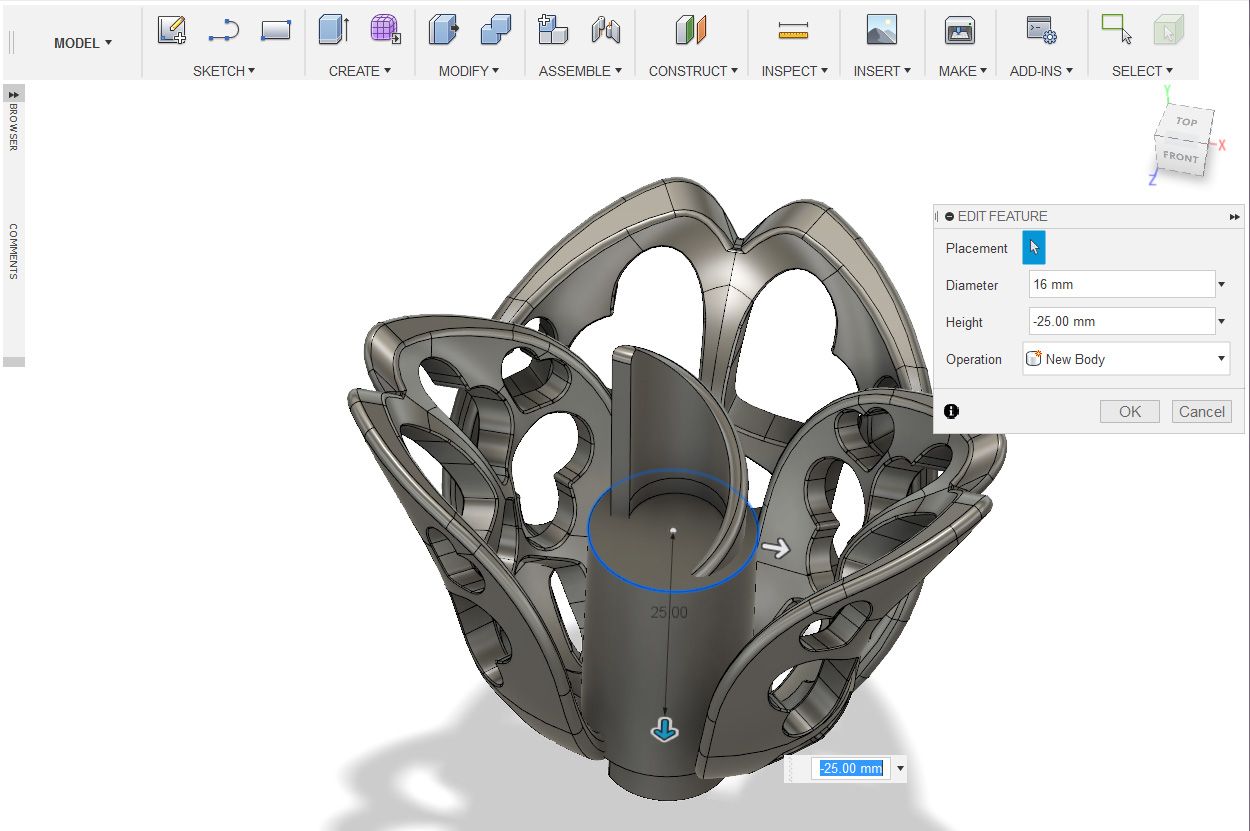Expand the CREATE dropdown menu
The height and width of the screenshot is (831, 1250).
point(358,71)
